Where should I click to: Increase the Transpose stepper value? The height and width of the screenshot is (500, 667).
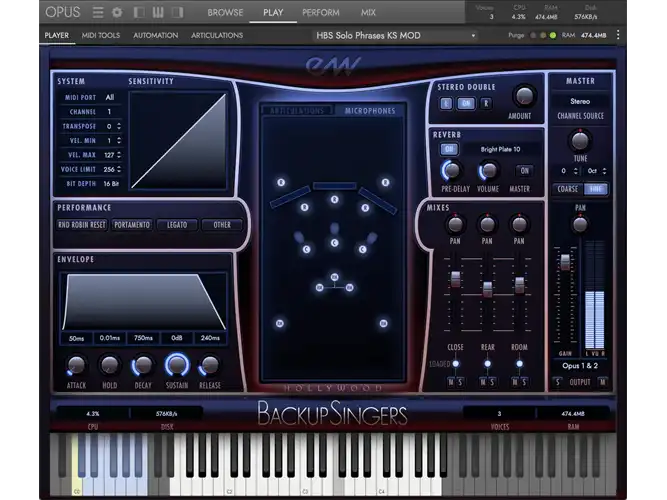119,124
